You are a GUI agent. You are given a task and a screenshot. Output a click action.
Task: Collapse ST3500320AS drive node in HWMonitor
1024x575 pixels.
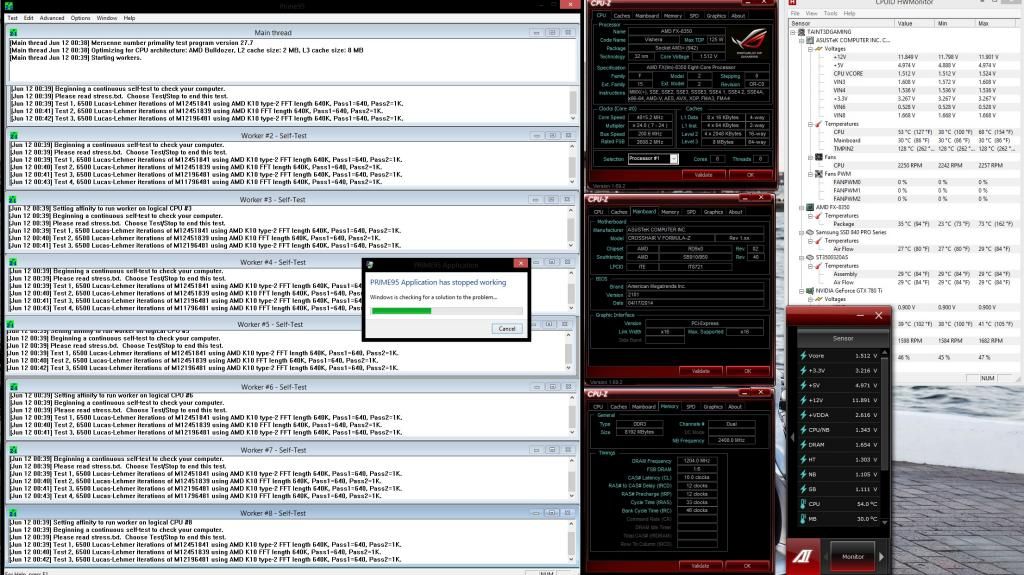point(801,257)
